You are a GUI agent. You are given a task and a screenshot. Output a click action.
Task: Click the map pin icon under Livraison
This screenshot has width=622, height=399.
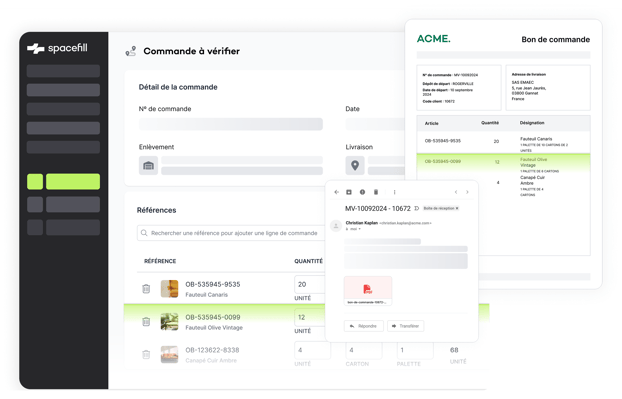pos(355,165)
